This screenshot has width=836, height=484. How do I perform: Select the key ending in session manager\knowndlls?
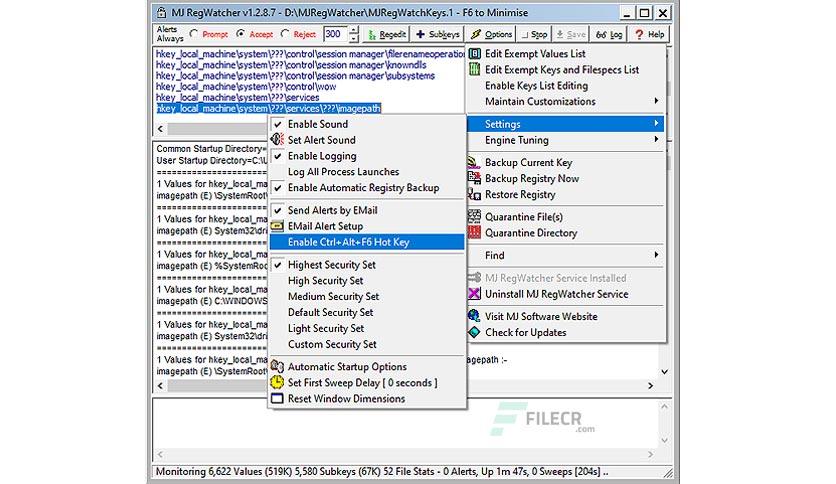(x=291, y=65)
